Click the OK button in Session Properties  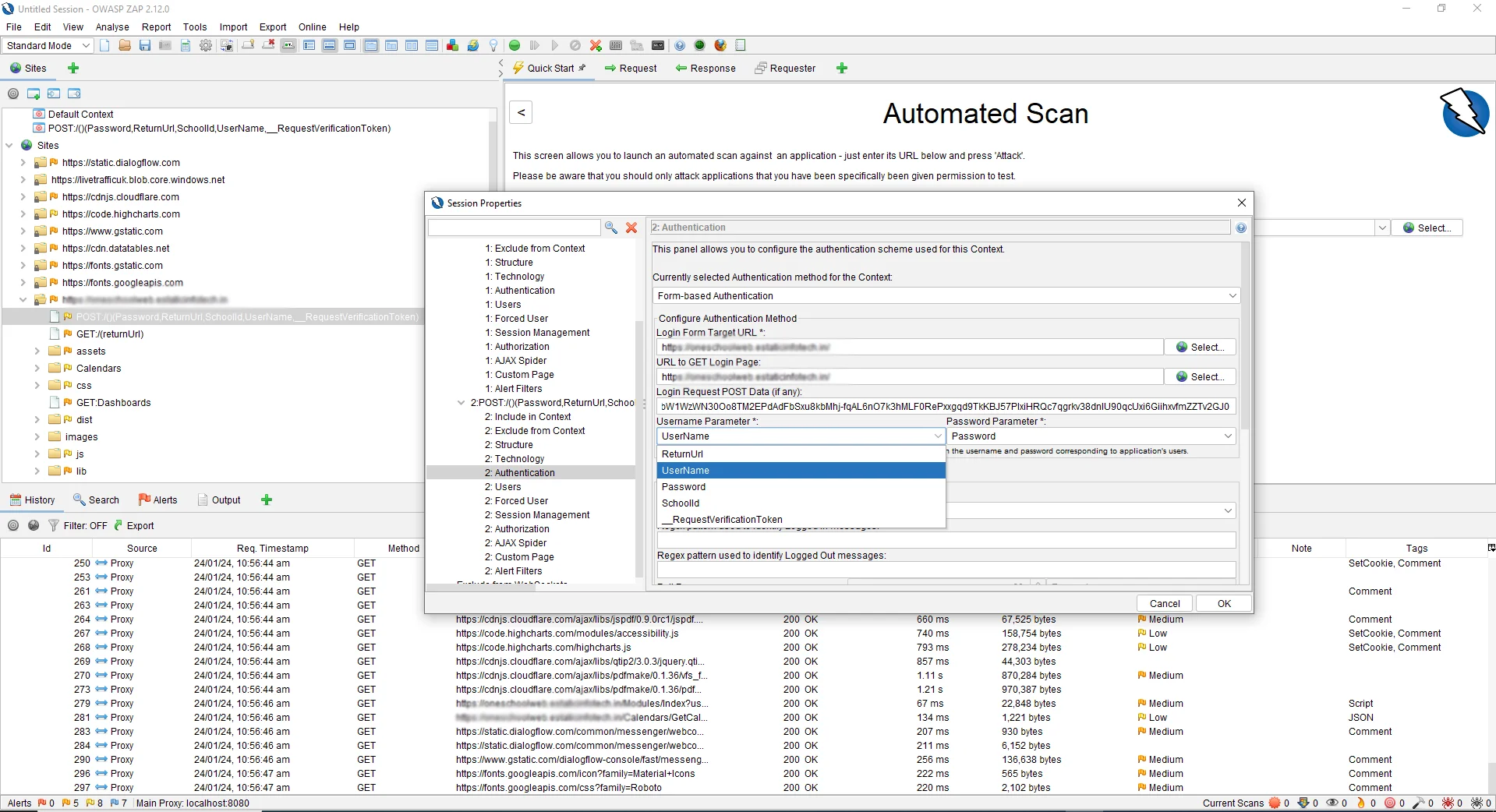[x=1222, y=603]
